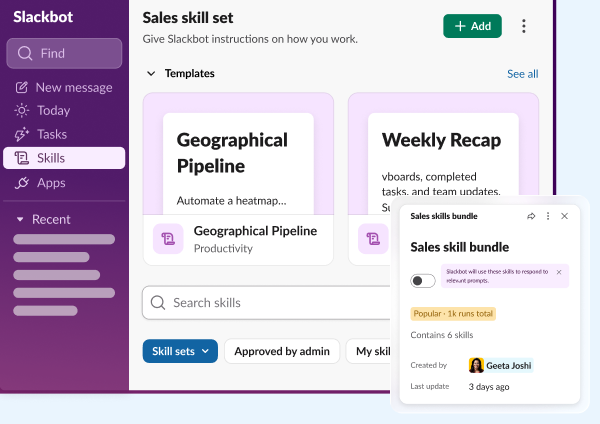Click the Geographical Pipeline skill icon
600x424 pixels.
168,239
